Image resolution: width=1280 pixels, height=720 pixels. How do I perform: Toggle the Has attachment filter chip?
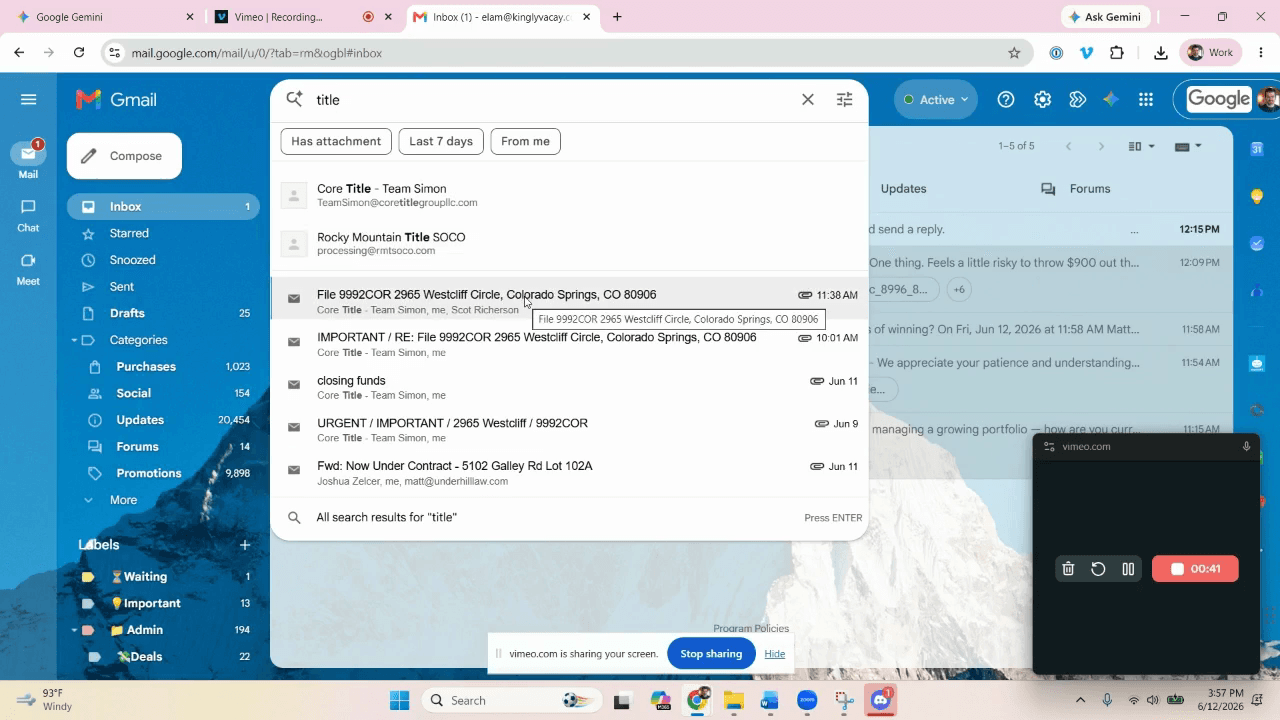click(x=336, y=141)
